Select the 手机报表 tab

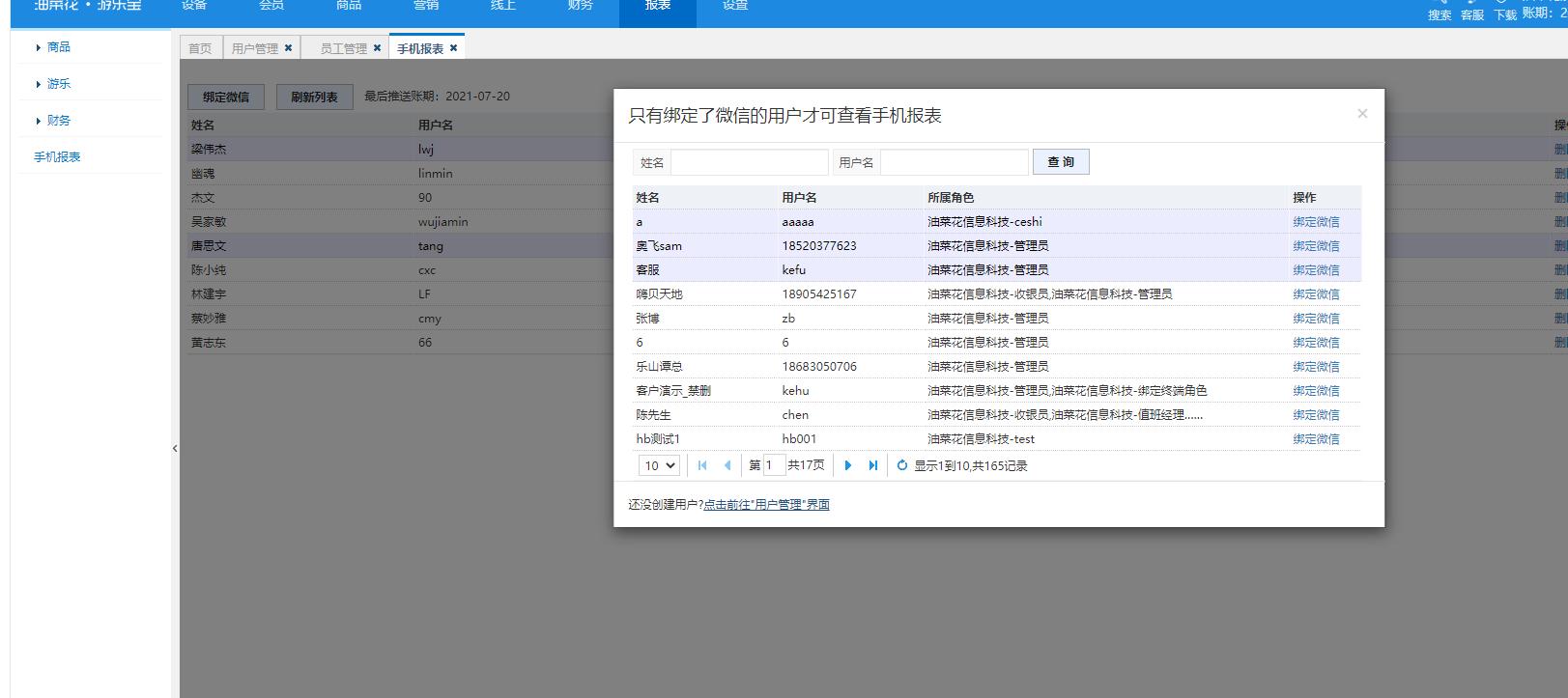(x=420, y=47)
